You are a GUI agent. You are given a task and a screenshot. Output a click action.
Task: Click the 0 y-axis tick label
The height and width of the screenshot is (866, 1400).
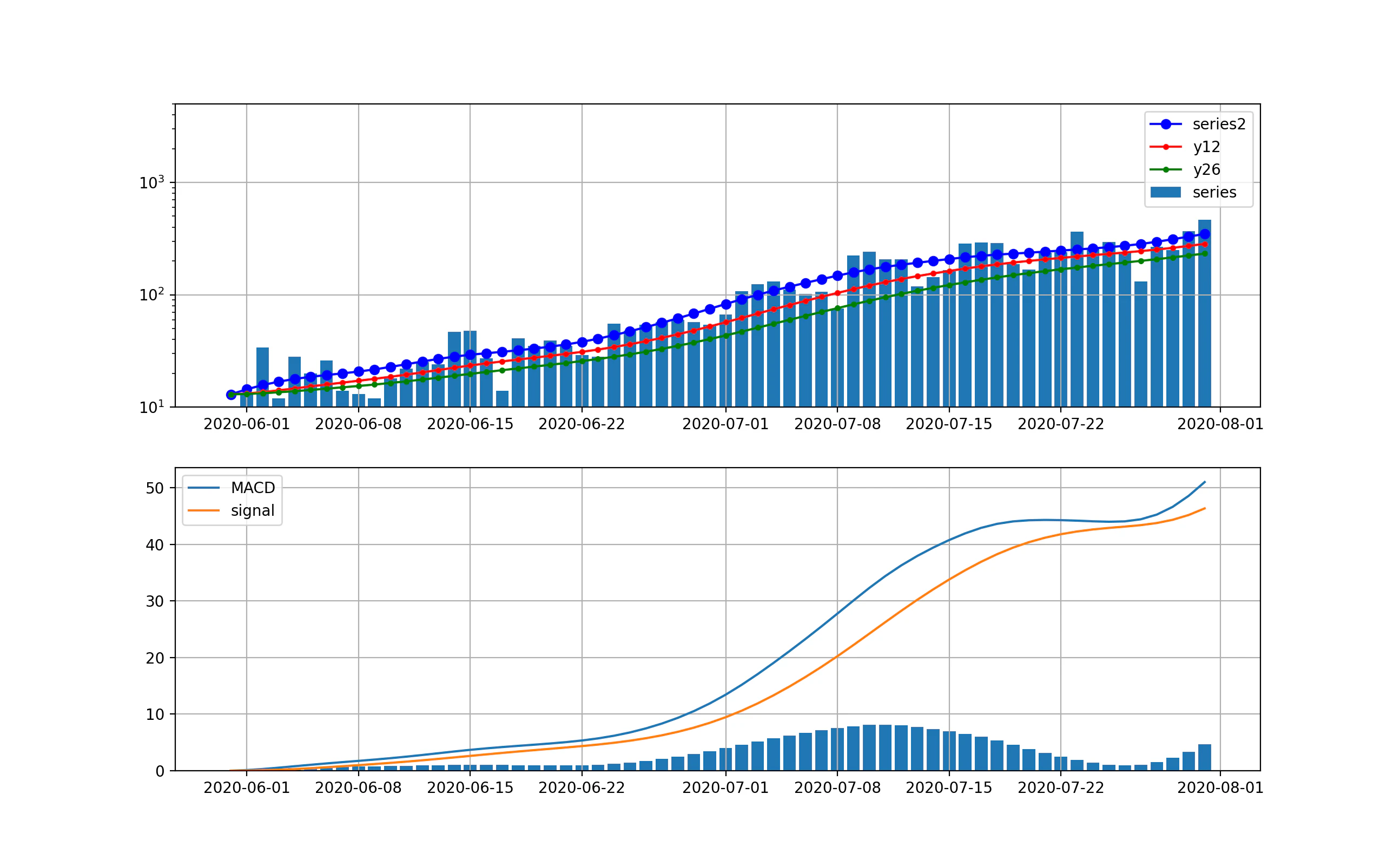coord(160,771)
